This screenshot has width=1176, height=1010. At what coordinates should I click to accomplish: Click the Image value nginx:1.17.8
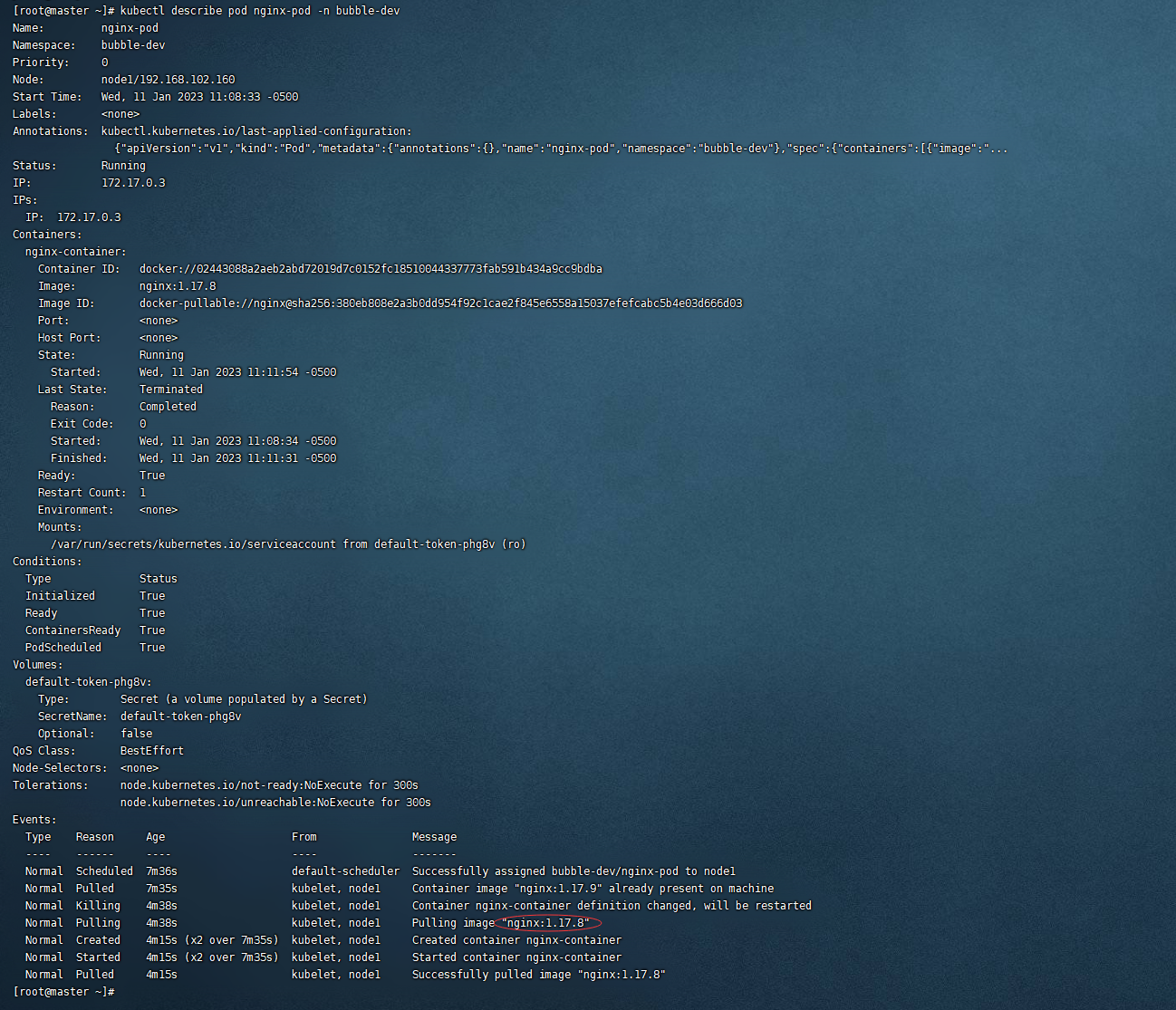(178, 286)
